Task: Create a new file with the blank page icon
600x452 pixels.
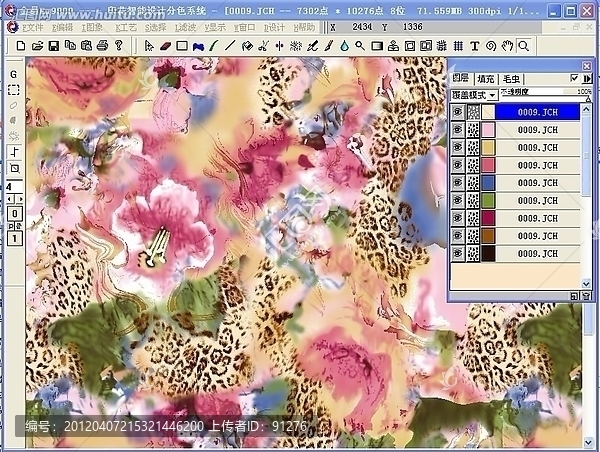Action: [21, 46]
